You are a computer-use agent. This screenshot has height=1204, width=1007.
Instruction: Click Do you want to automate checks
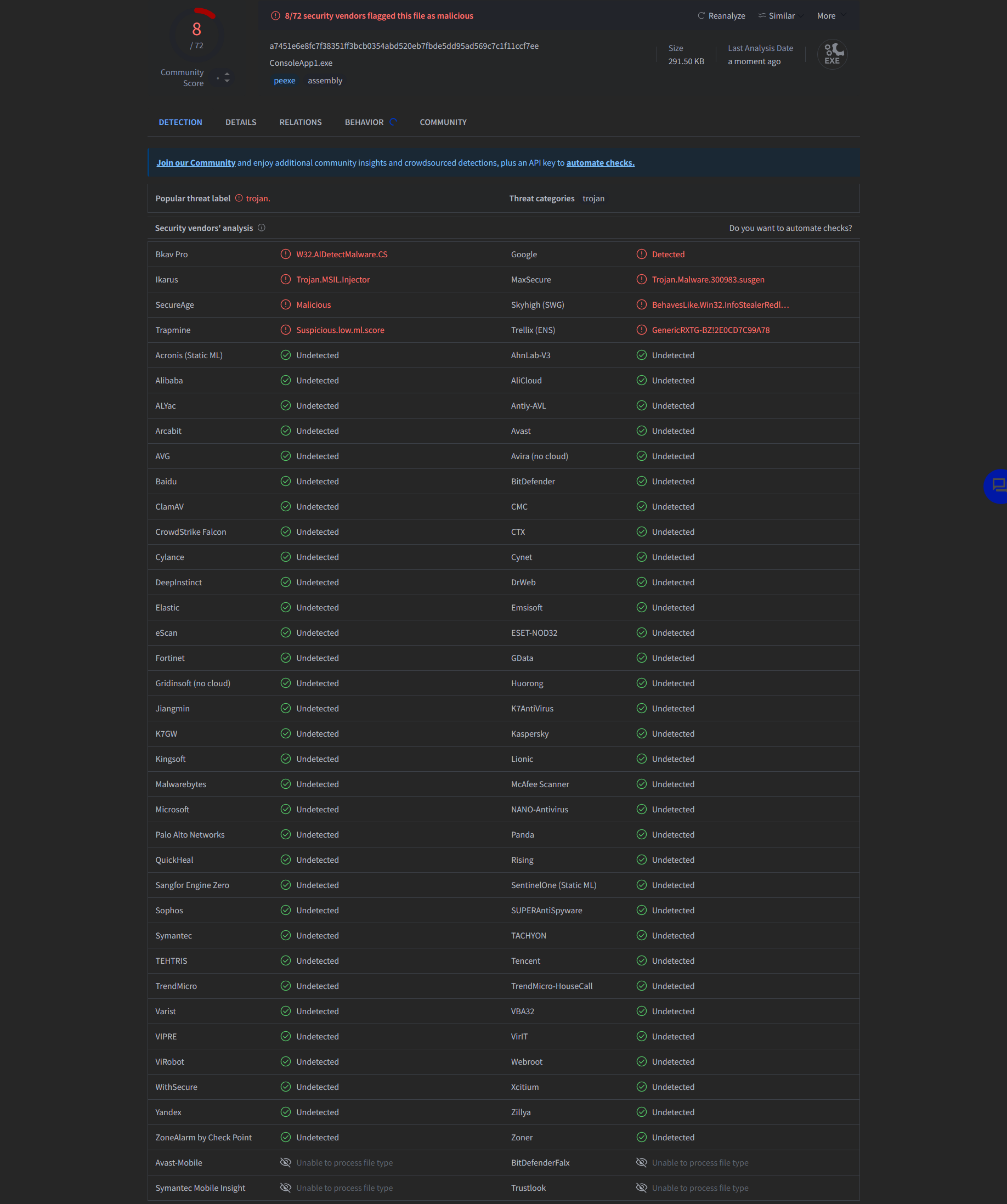790,228
